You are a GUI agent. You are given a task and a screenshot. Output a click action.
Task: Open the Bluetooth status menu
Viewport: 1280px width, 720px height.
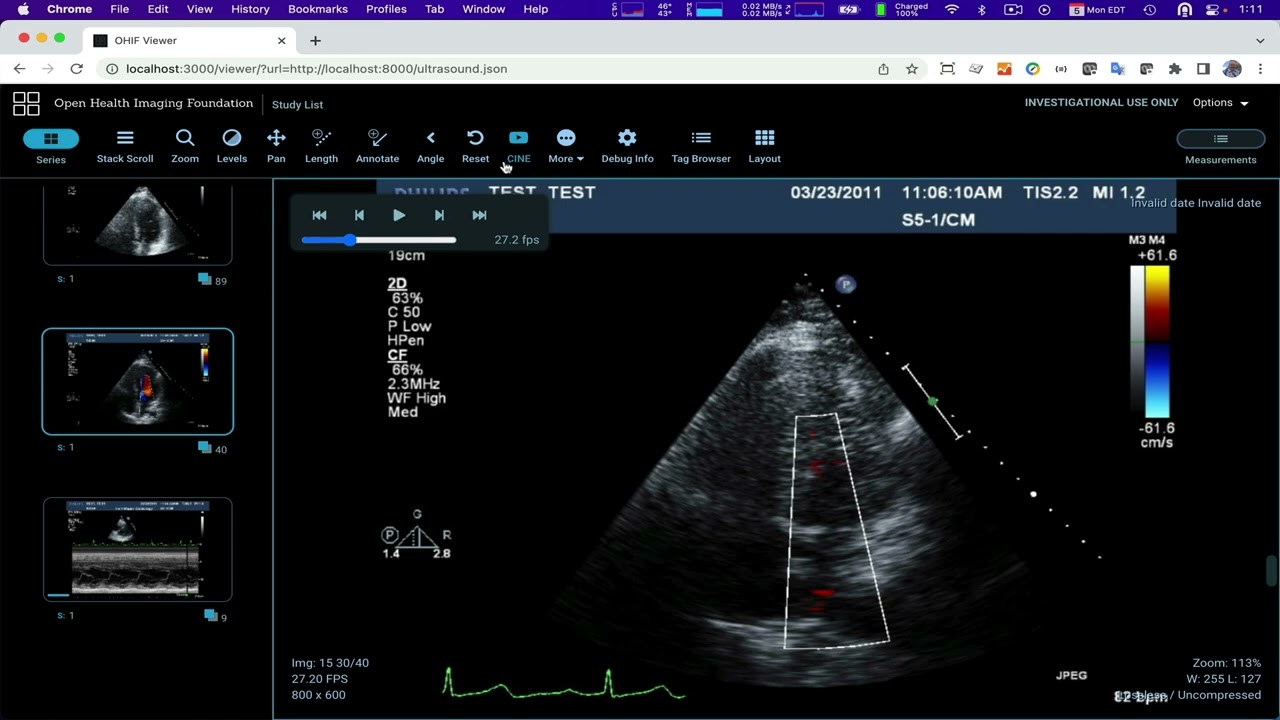[981, 9]
